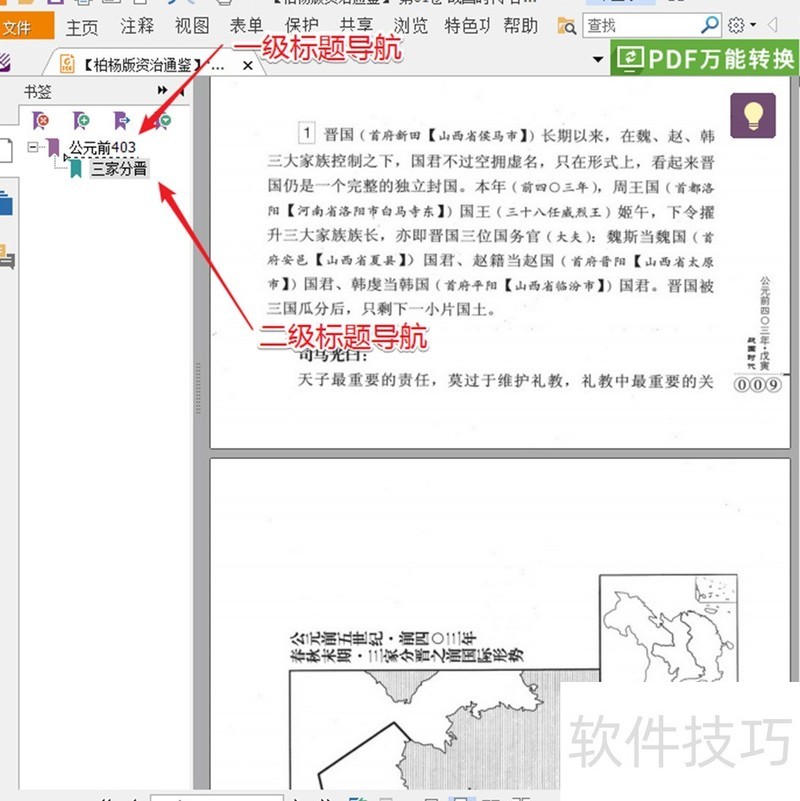Focus the 查找 search field
Screen dimensions: 800x801
pos(641,26)
